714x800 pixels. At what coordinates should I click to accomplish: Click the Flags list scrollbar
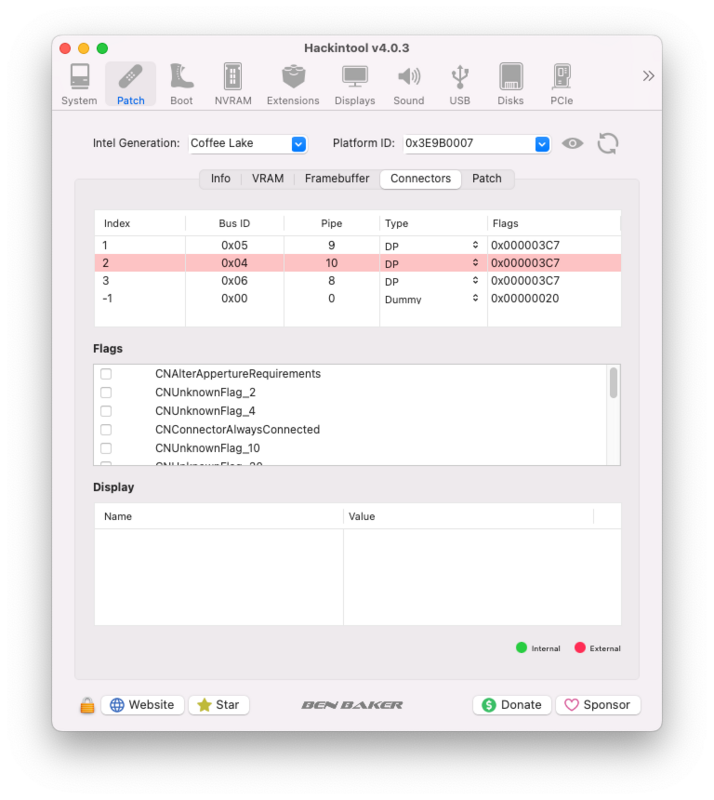tap(613, 383)
